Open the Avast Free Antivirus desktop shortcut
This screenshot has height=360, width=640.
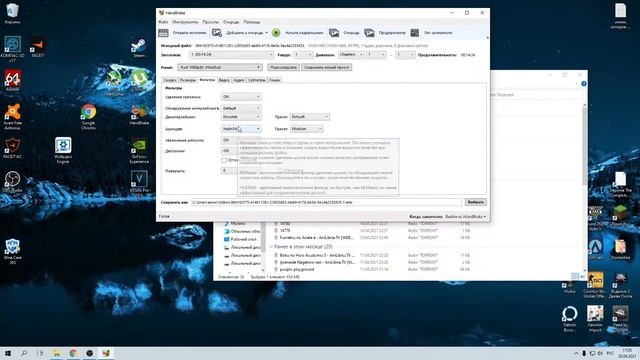(13, 116)
